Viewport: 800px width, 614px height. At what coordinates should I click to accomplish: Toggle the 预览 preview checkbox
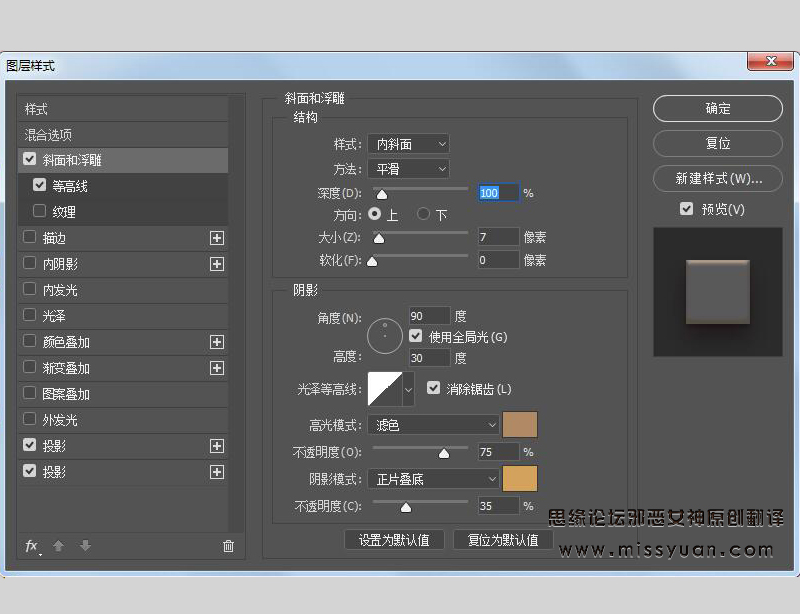click(x=686, y=209)
